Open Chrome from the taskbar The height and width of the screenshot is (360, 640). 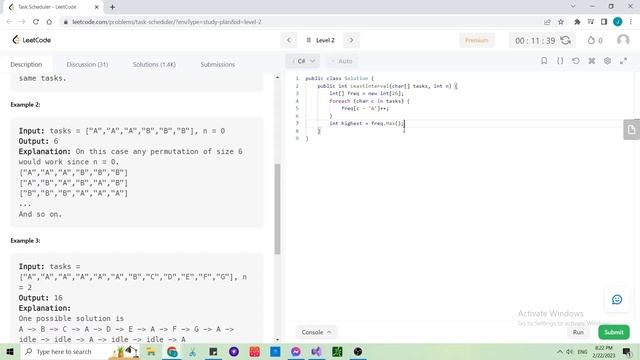click(x=172, y=351)
